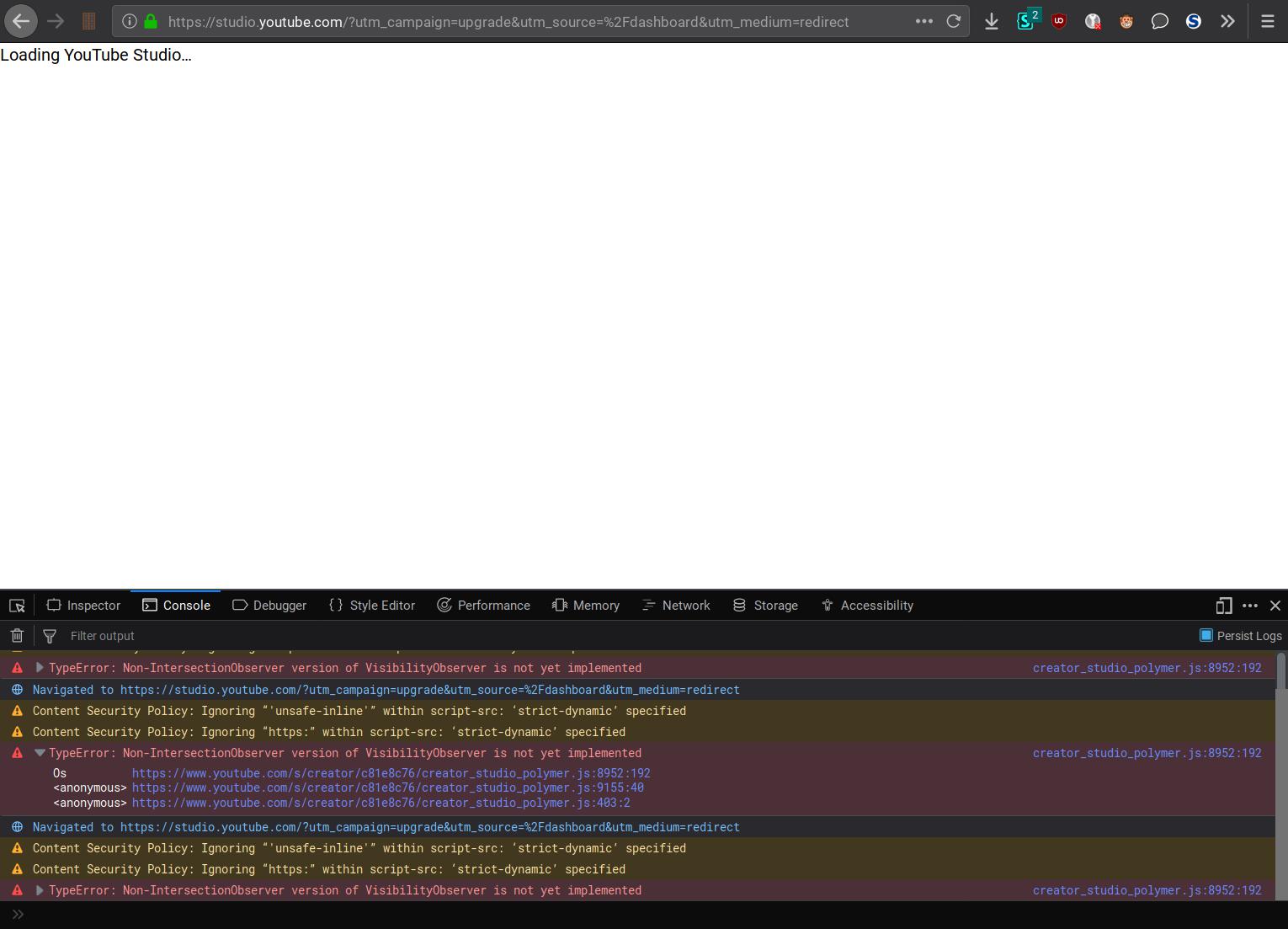Open the Accessibility tab
Screen dimensions: 1288x929
[867, 606]
